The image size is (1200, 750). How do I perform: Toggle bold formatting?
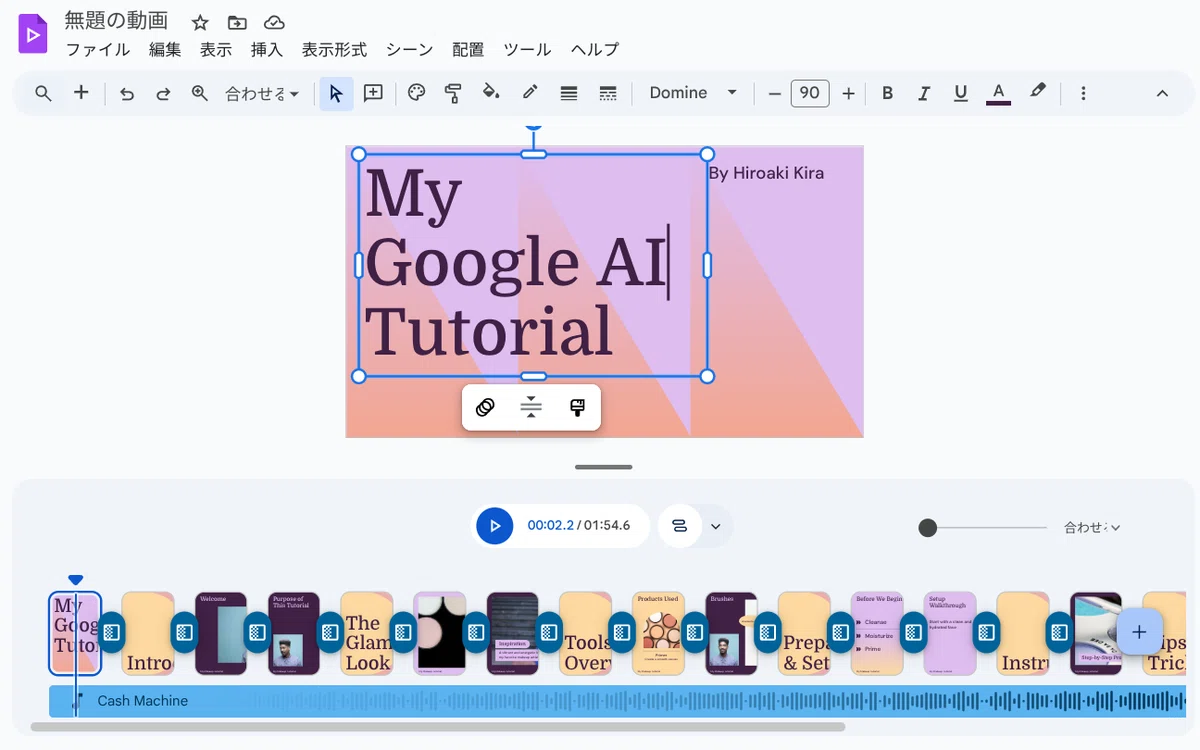887,93
